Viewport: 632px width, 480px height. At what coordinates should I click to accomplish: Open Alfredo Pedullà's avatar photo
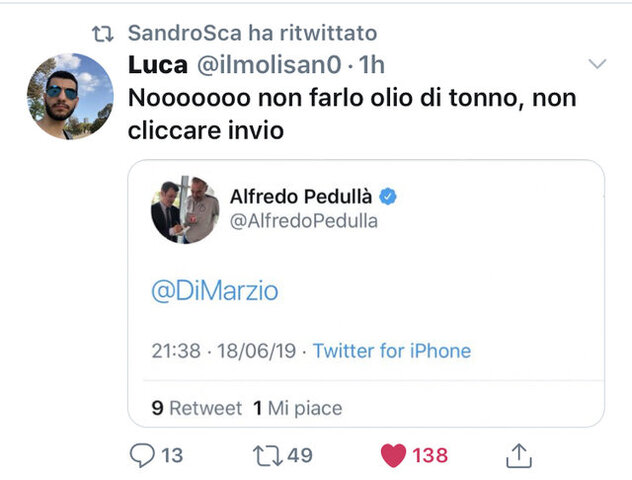click(184, 210)
